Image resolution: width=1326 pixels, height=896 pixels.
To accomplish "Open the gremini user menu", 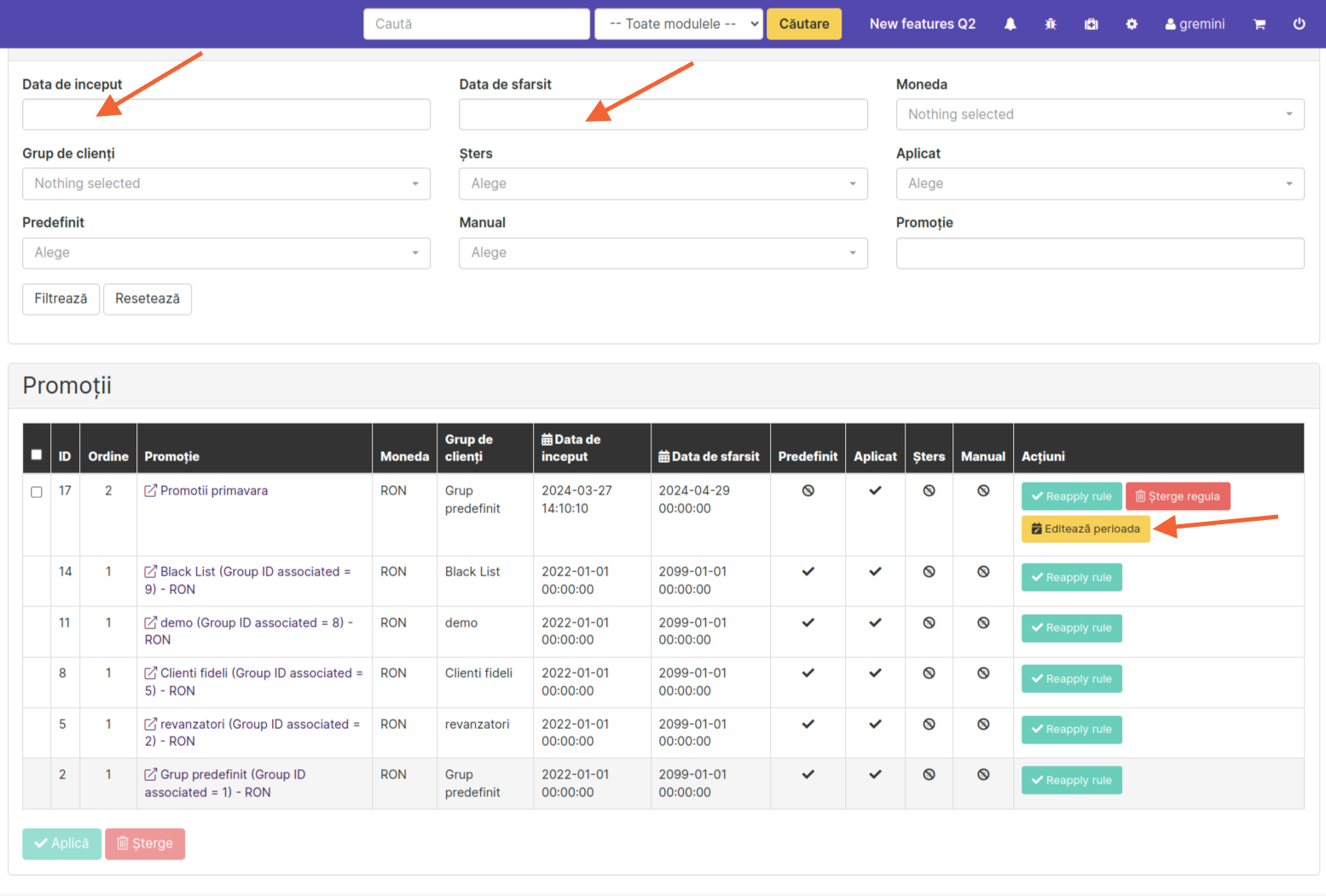I will point(1195,24).
